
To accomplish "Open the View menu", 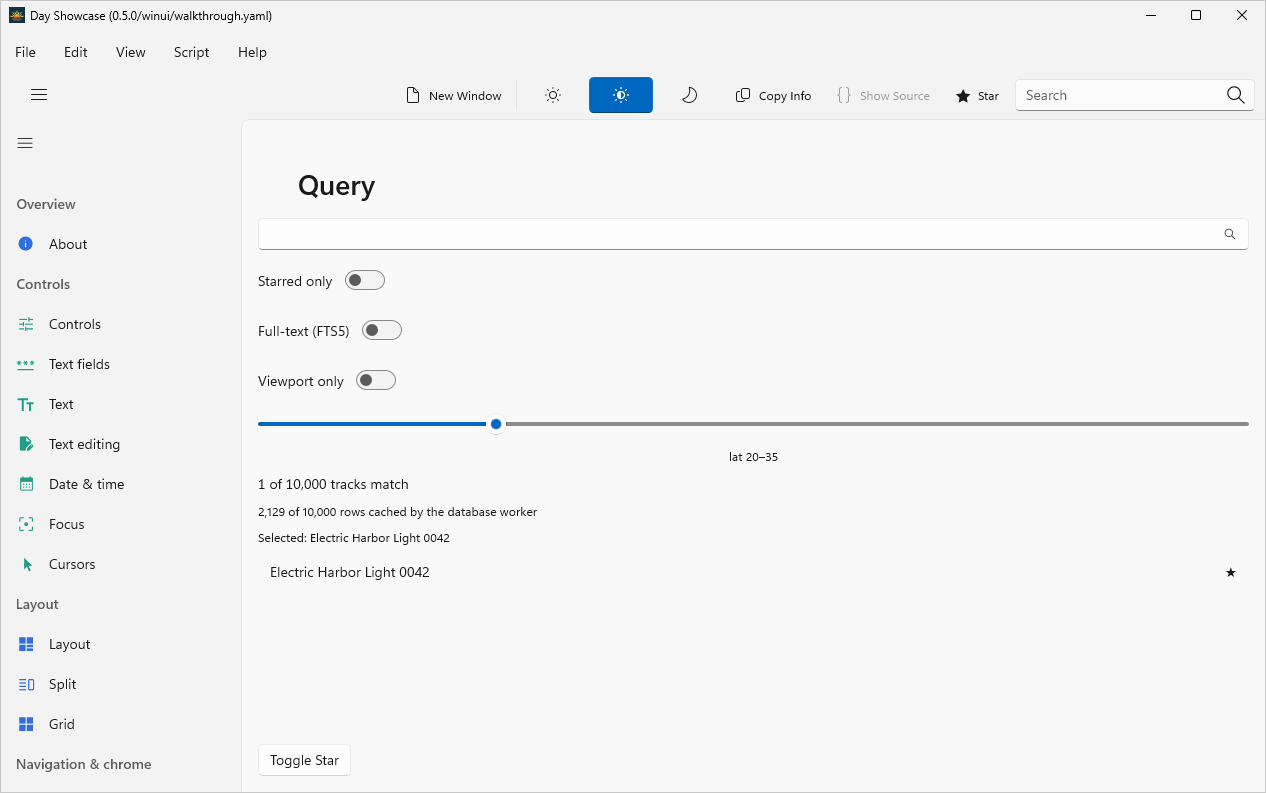I will tap(131, 52).
